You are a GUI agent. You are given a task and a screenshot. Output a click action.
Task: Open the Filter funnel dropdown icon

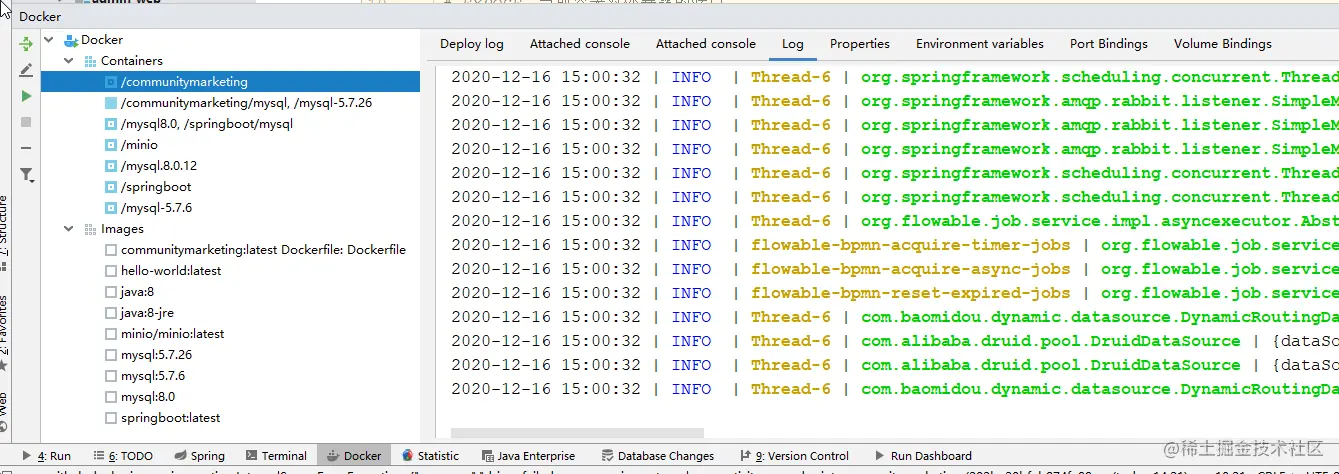[x=27, y=175]
